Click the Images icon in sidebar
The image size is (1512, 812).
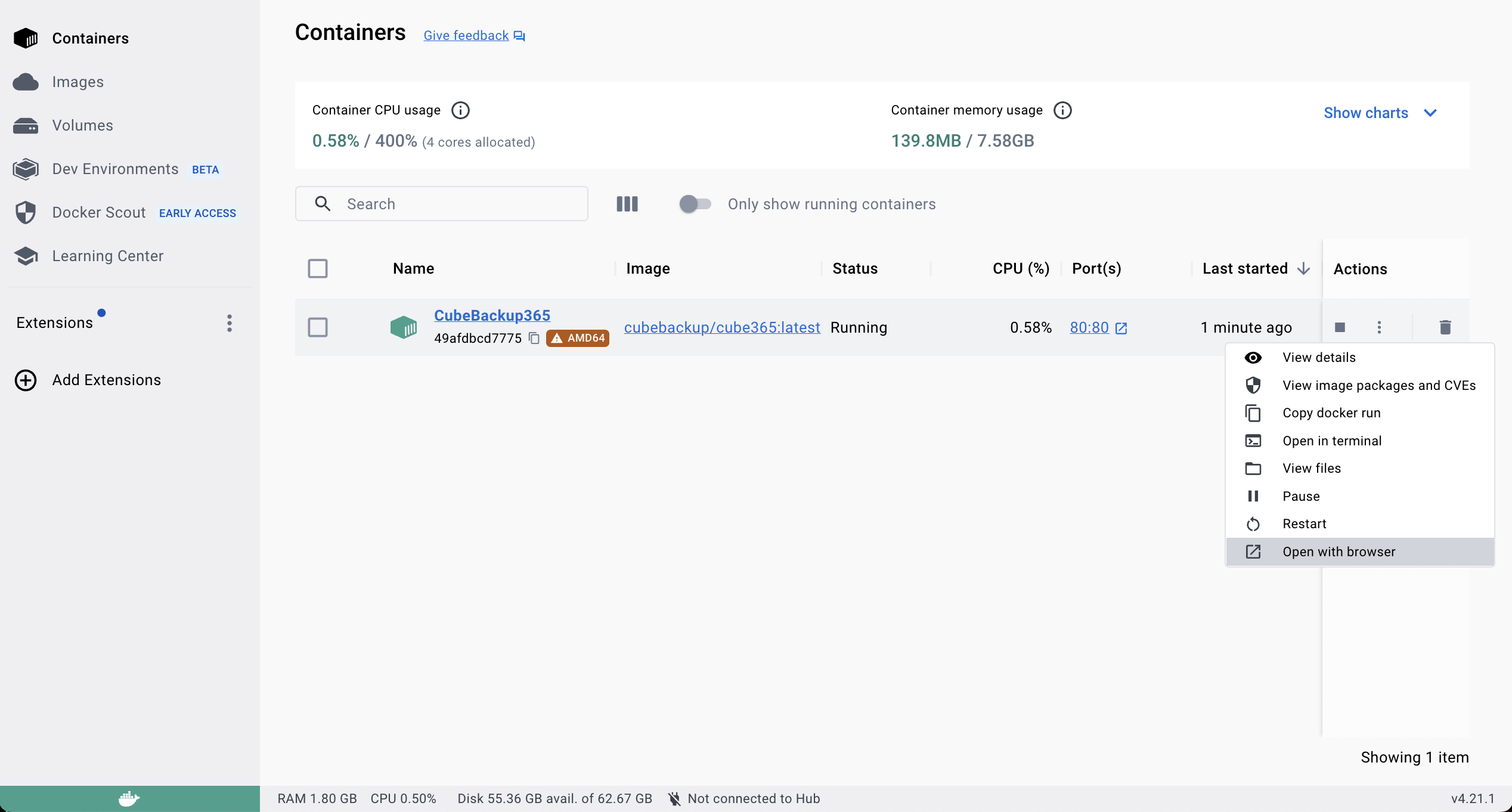pyautogui.click(x=26, y=81)
